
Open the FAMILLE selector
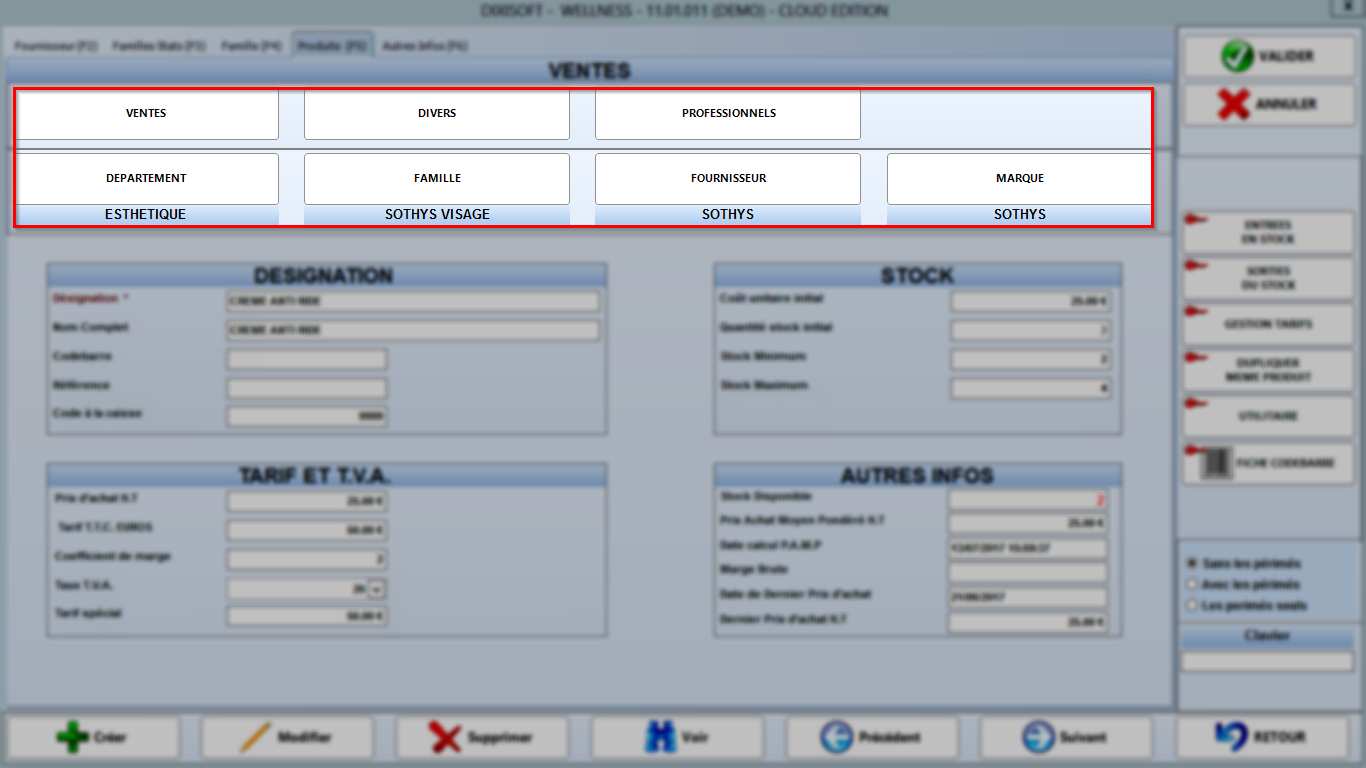tap(437, 179)
